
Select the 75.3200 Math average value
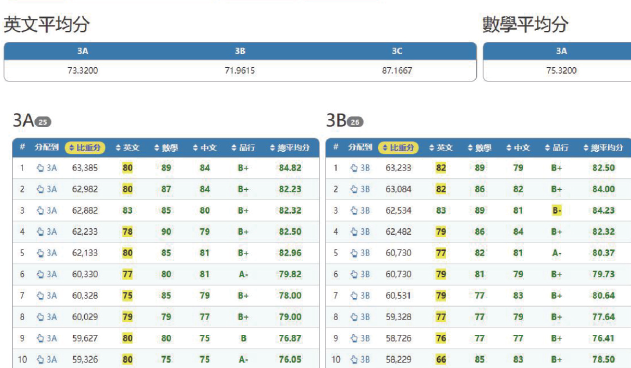coord(561,70)
